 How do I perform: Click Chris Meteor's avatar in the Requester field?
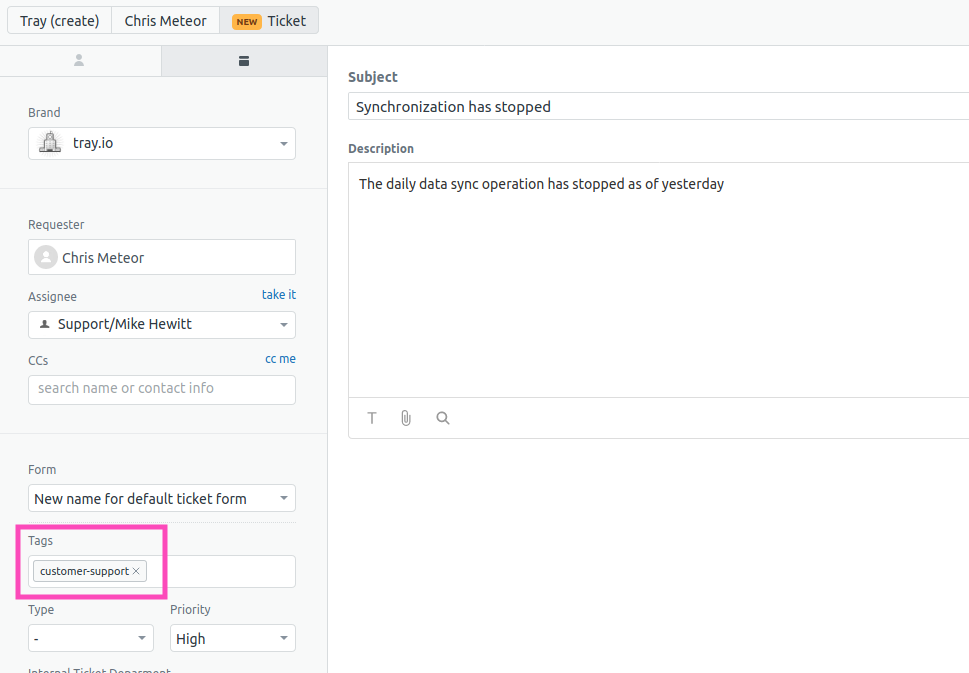pos(45,257)
